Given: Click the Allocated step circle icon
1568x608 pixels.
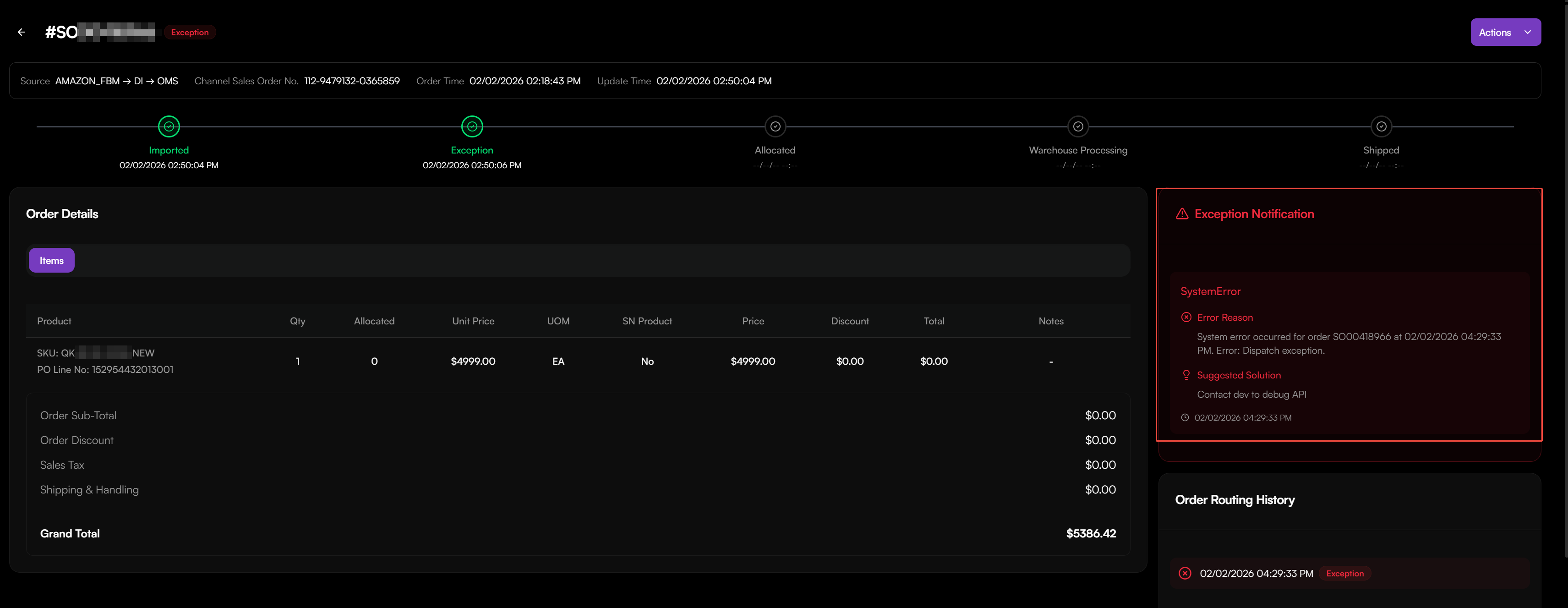Looking at the screenshot, I should pos(775,126).
